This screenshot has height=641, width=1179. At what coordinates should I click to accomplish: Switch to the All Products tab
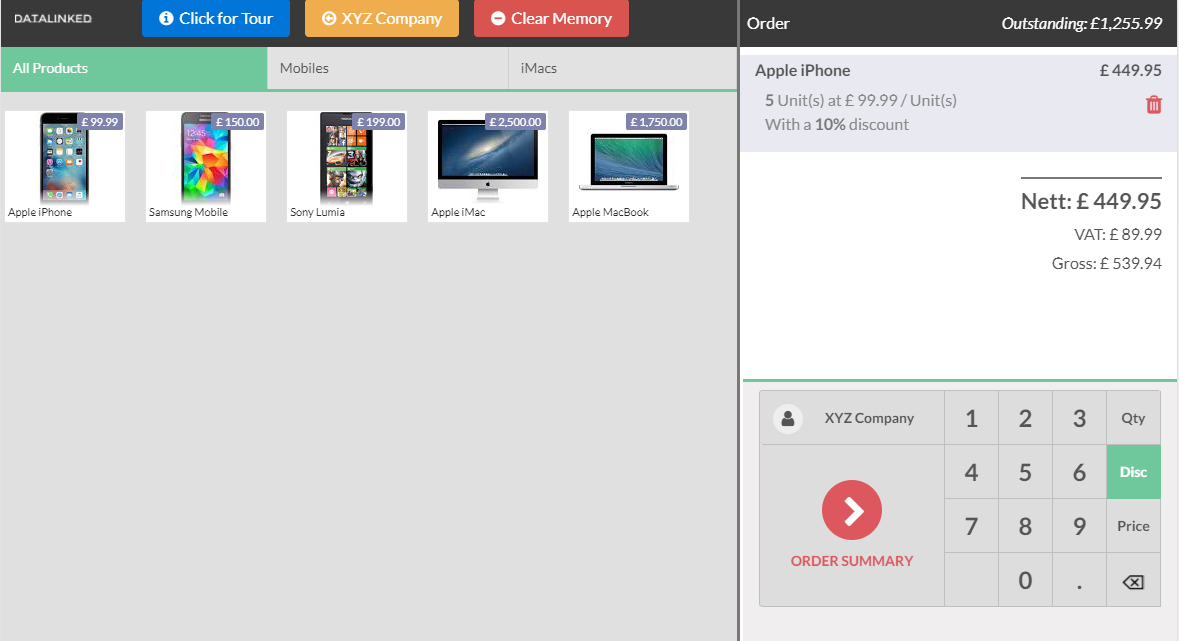[x=134, y=68]
